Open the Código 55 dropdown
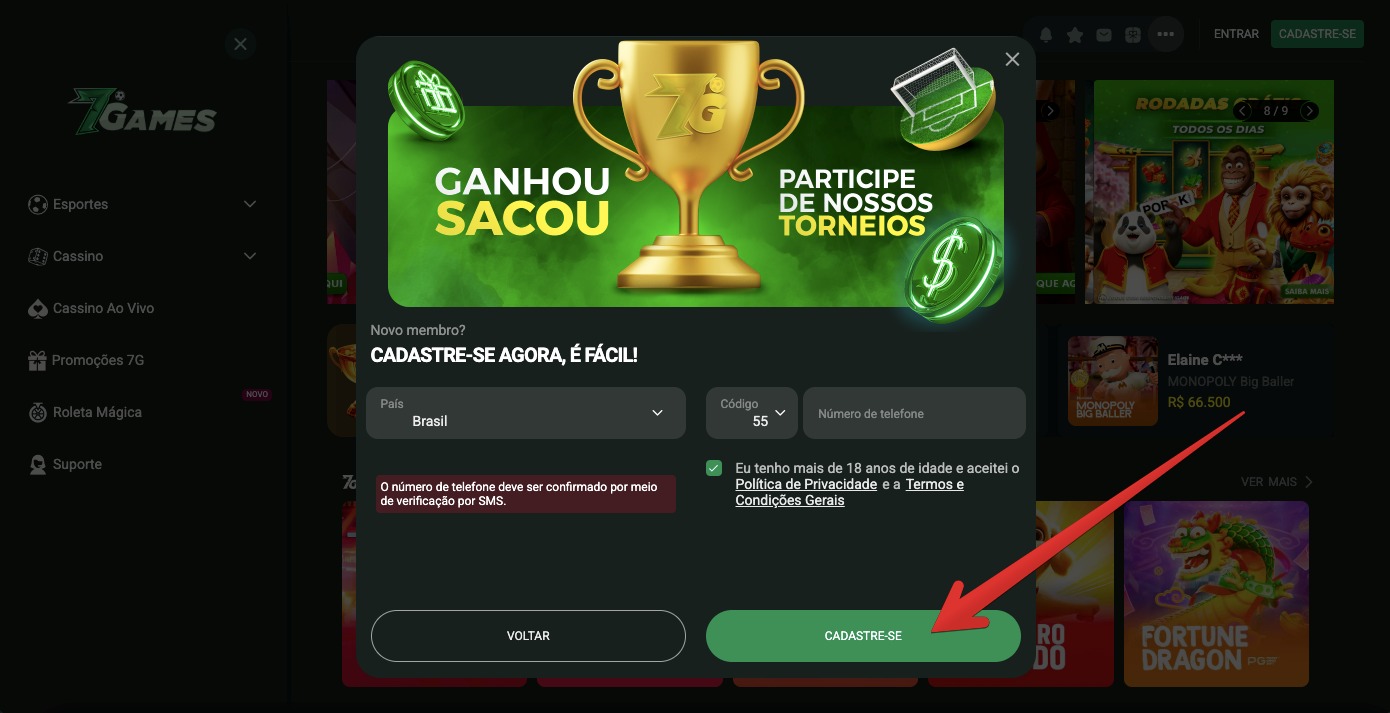The height and width of the screenshot is (713, 1390). coord(752,413)
